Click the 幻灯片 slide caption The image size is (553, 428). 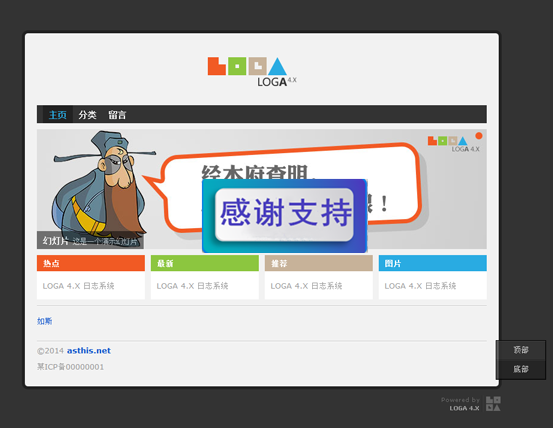[x=90, y=240]
